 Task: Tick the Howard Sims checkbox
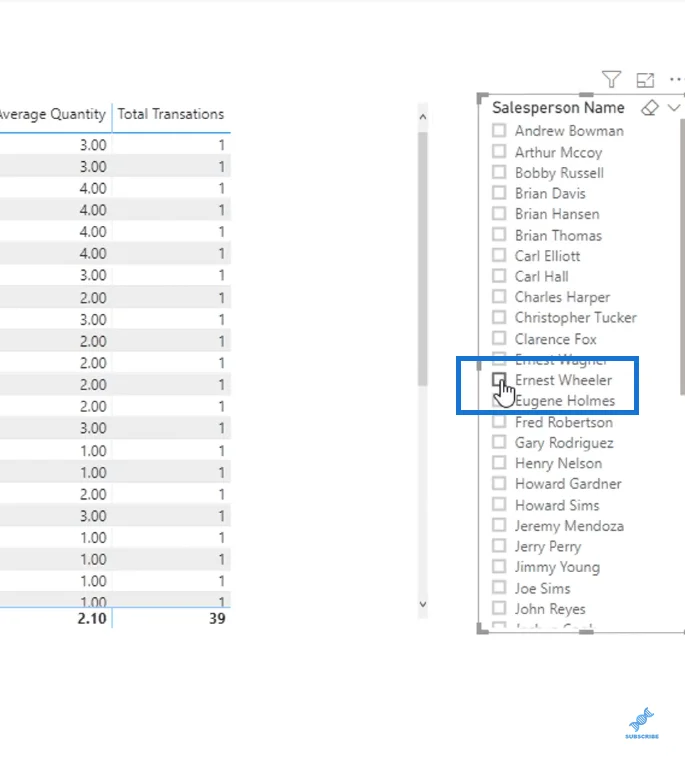(499, 504)
